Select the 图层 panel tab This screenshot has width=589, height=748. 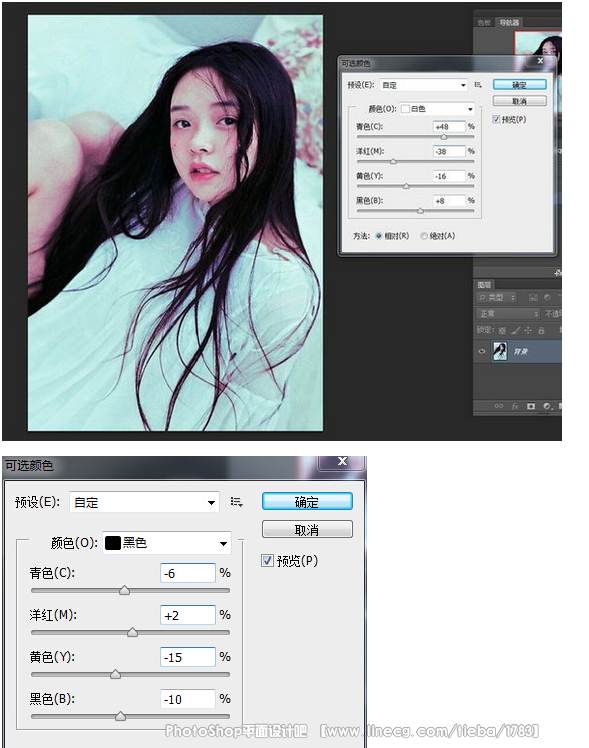(x=484, y=285)
